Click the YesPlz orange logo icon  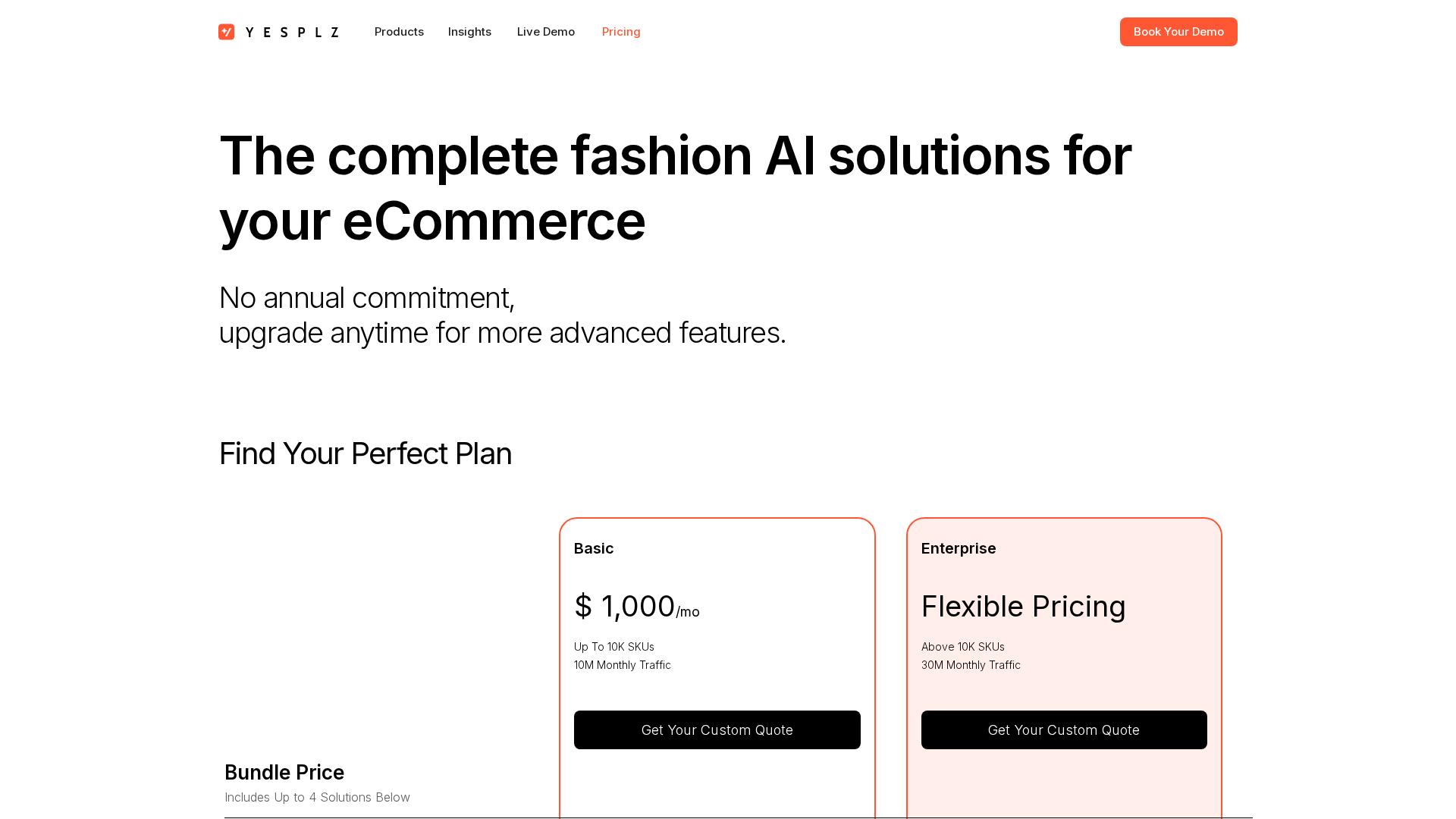click(226, 32)
